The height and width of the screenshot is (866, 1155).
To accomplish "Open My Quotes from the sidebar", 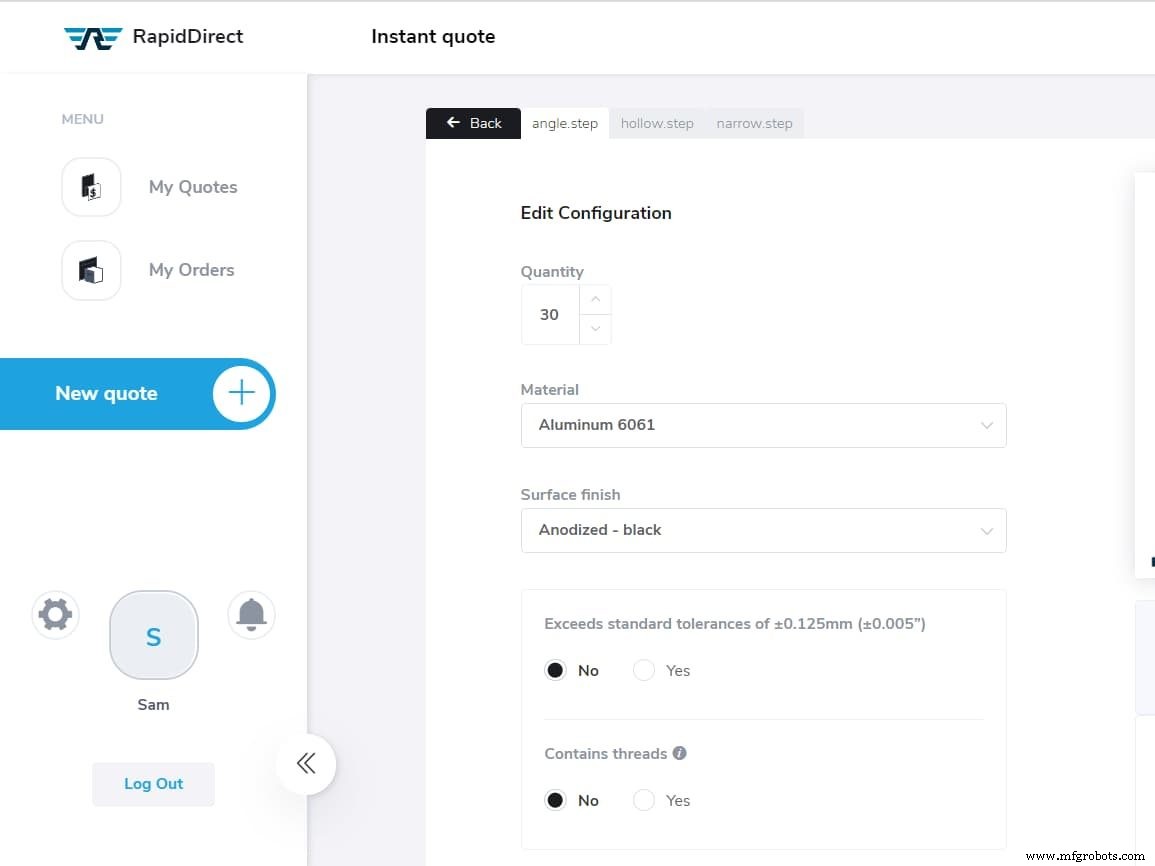I will [192, 187].
